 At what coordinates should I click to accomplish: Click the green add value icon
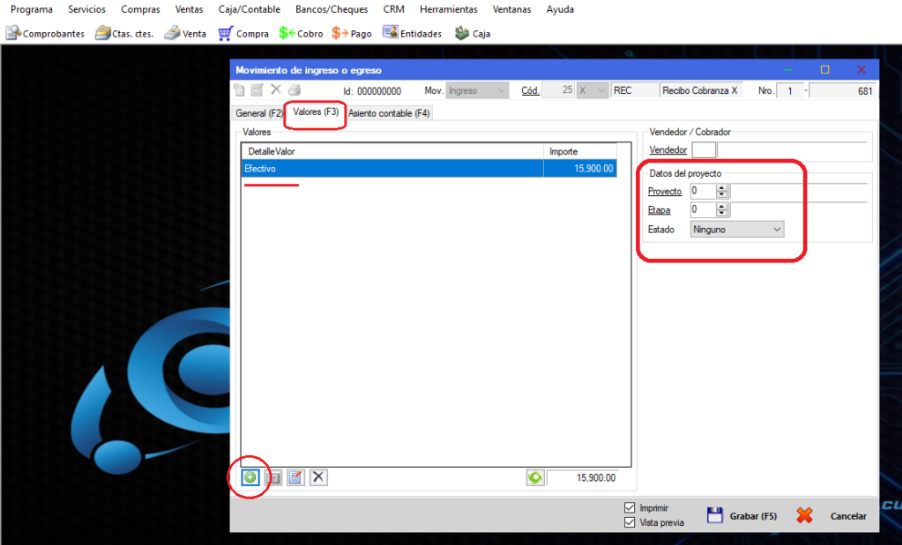tap(250, 477)
